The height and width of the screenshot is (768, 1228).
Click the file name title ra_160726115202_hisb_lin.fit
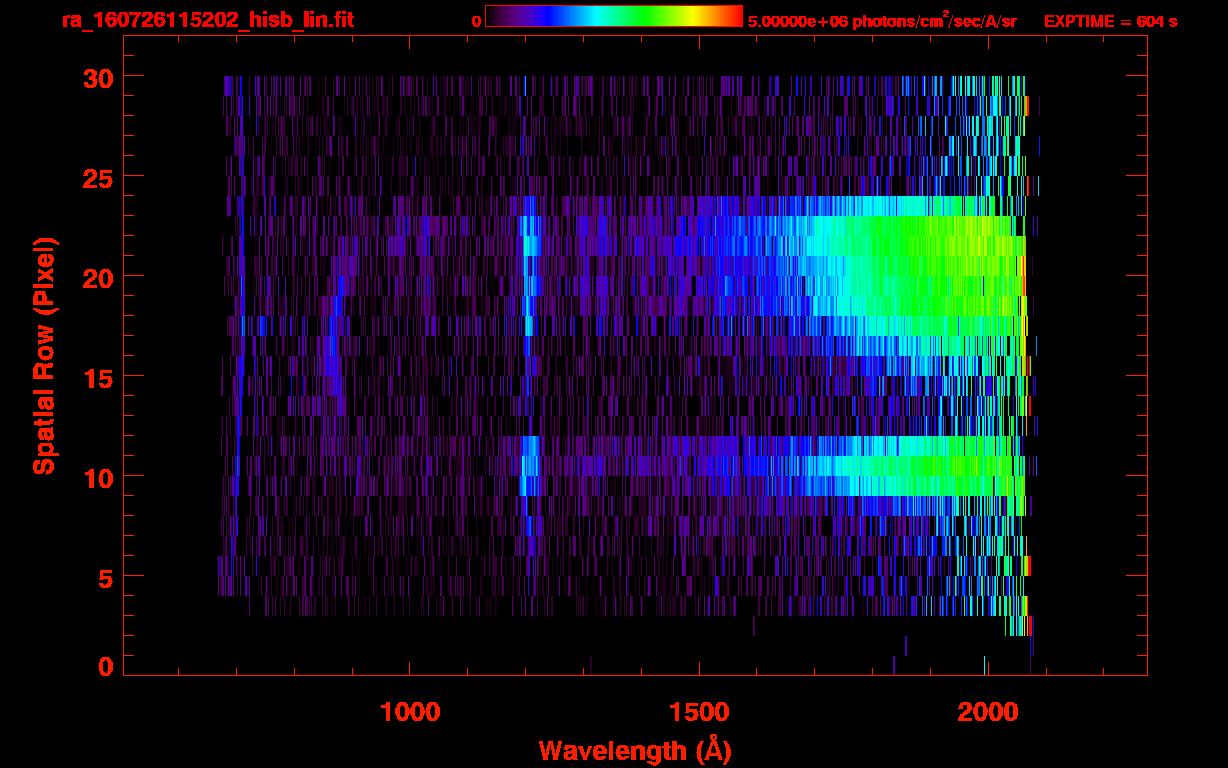(207, 20)
